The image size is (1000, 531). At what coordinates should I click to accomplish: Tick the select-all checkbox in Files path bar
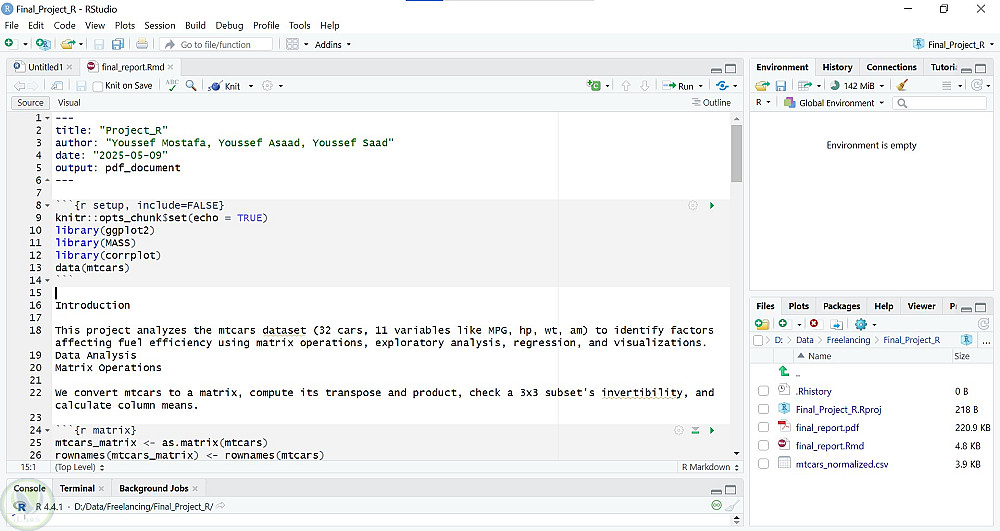pyautogui.click(x=758, y=340)
